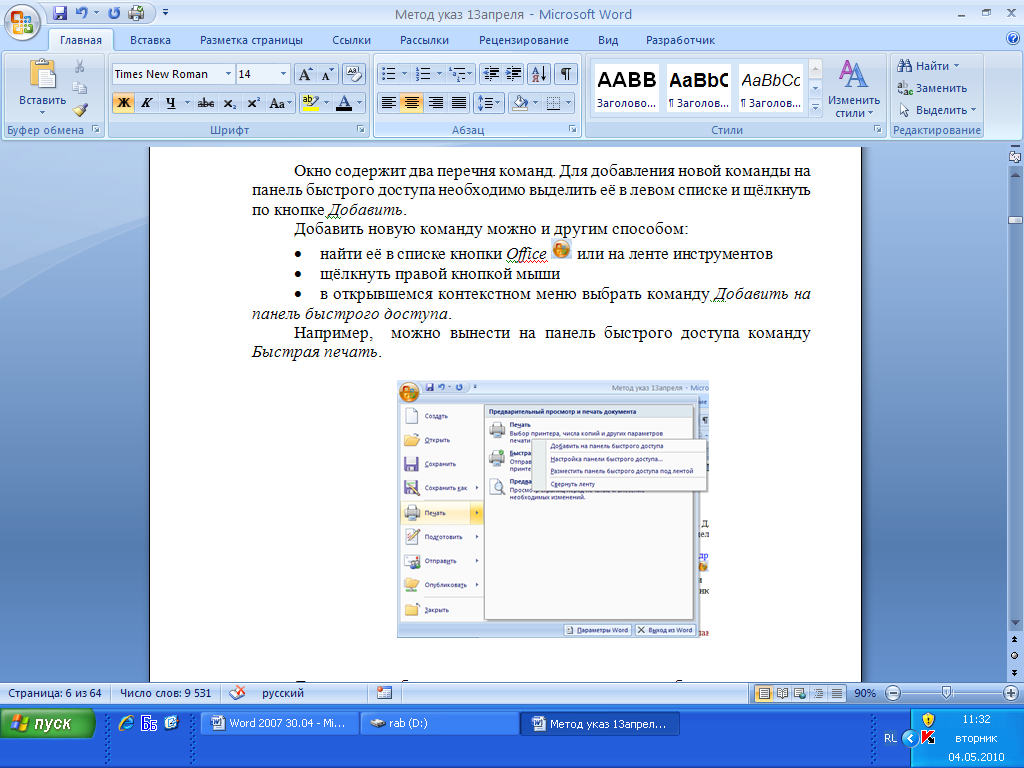Open Рецензирование ribbon tab
Screen dimensions: 1024x768
pyautogui.click(x=524, y=40)
